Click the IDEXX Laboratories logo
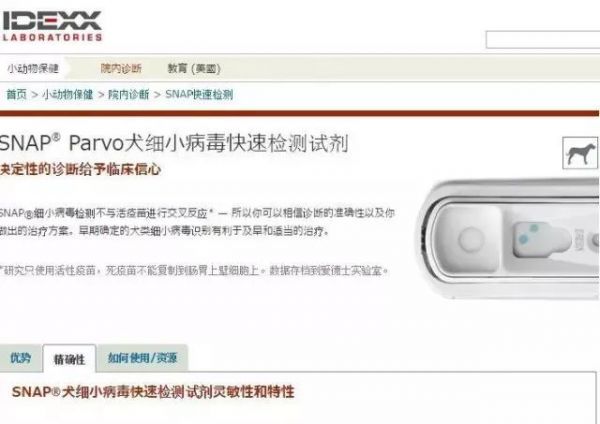This screenshot has width=600, height=424. (x=51, y=26)
